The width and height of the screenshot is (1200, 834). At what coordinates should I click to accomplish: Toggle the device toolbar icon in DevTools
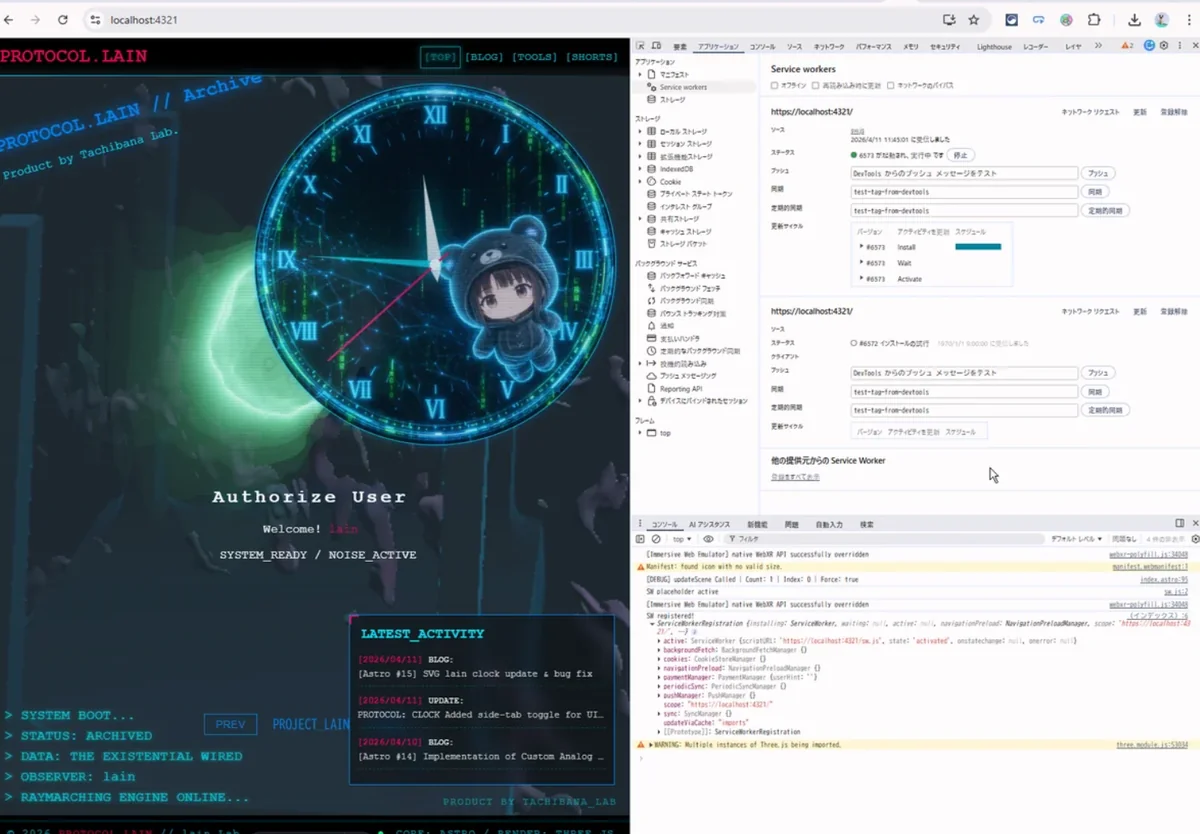[x=657, y=46]
